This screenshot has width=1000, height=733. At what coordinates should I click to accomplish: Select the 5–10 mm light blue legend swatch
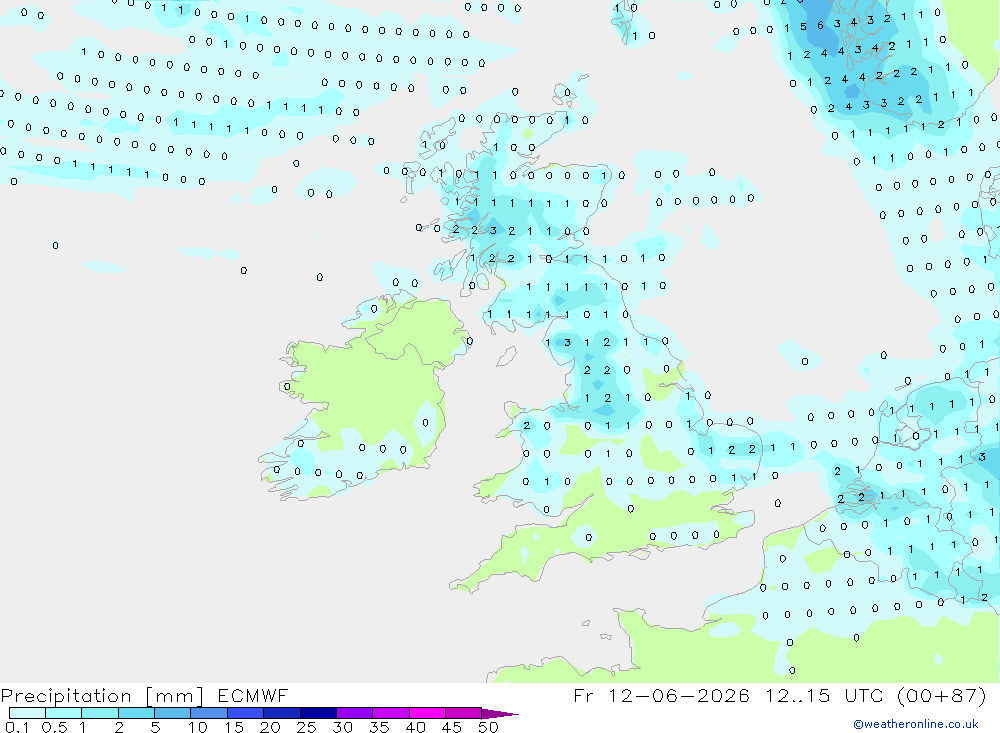pos(172,713)
